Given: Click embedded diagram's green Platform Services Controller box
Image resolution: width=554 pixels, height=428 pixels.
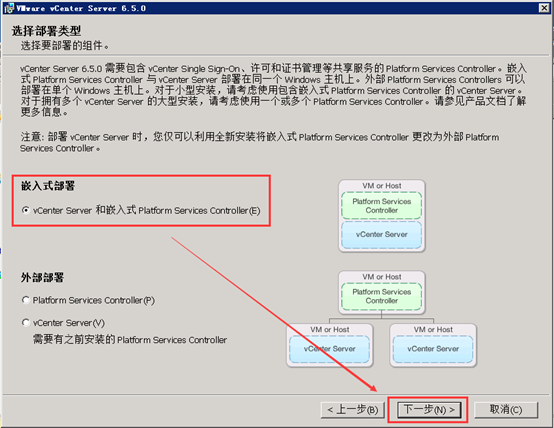Looking at the screenshot, I should pos(382,206).
